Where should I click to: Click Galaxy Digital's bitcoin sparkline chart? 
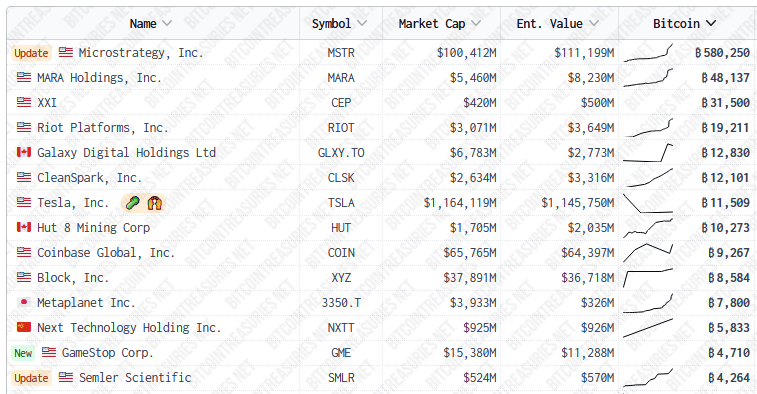tap(648, 153)
